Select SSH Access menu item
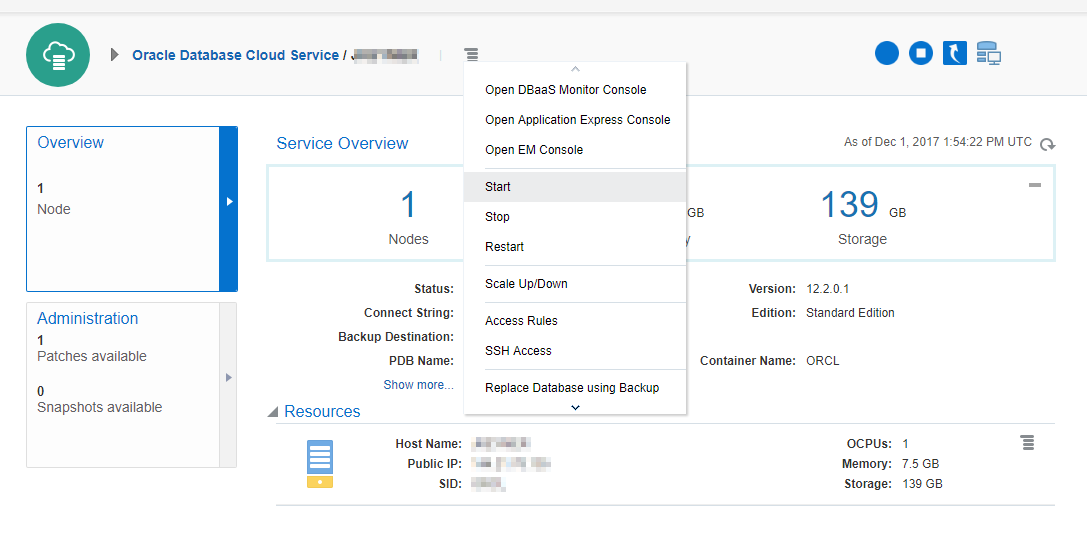Screen dimensions: 1087x534 pos(575,351)
